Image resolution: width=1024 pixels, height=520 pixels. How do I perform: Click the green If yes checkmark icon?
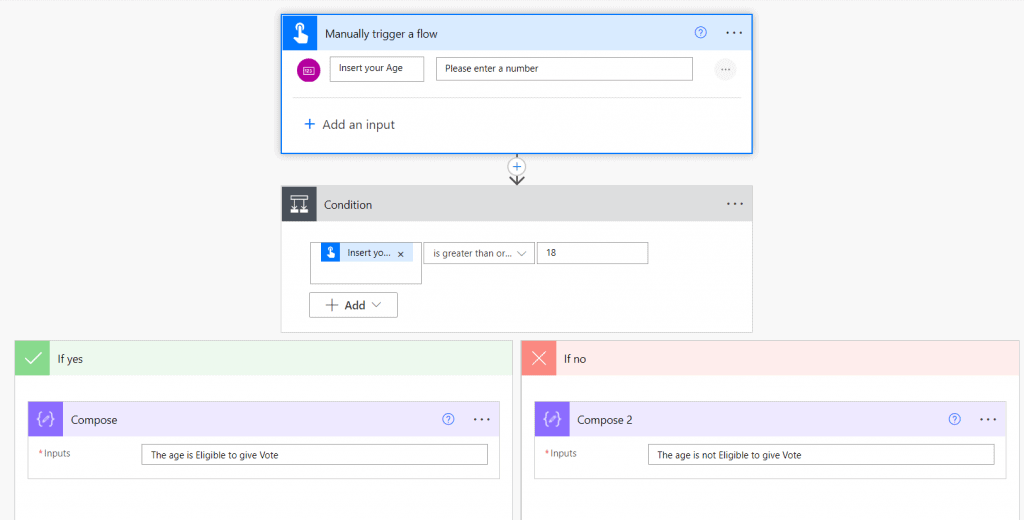point(33,358)
